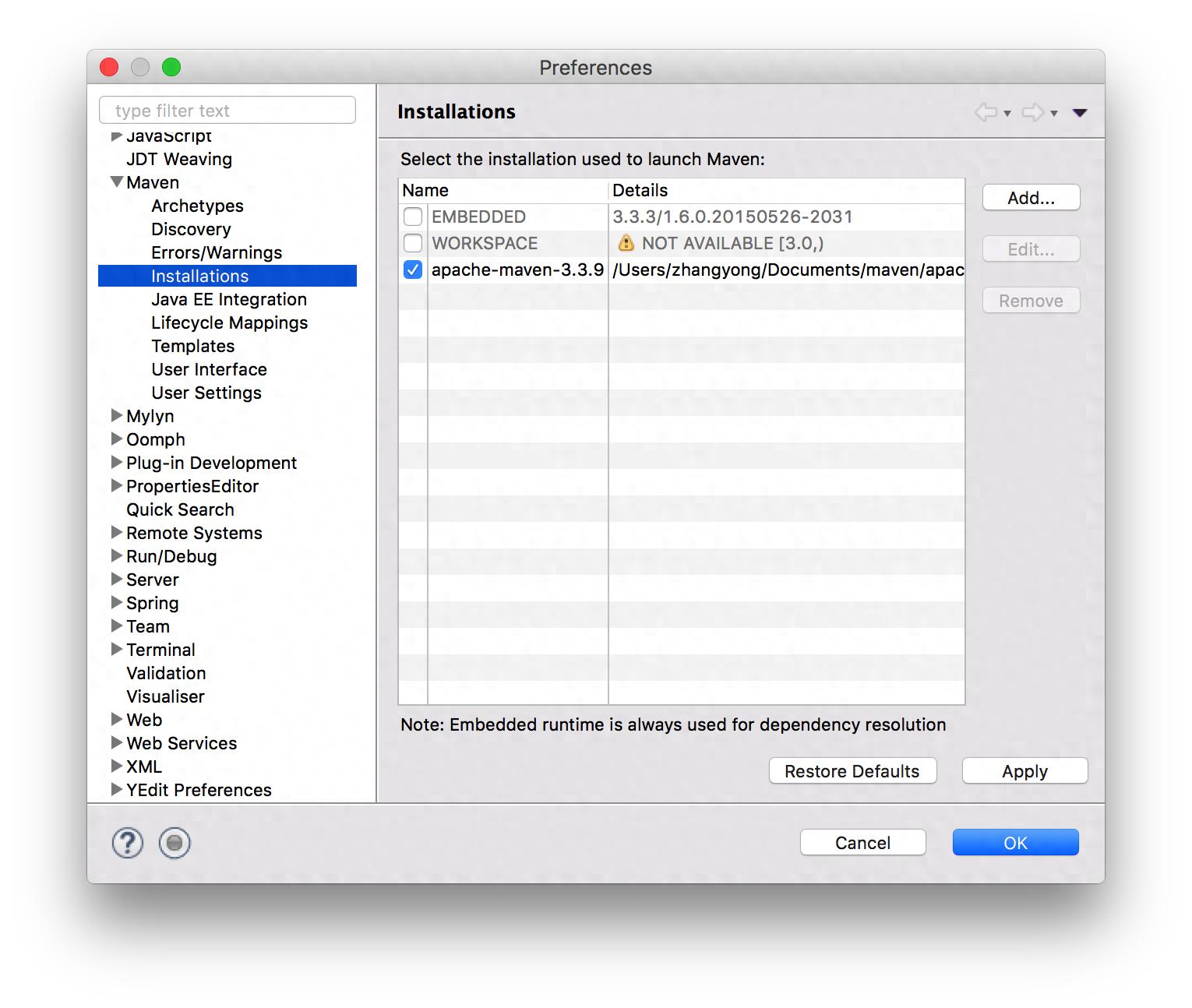Expand the Terminal tree node
The height and width of the screenshot is (1008, 1192).
coord(117,649)
